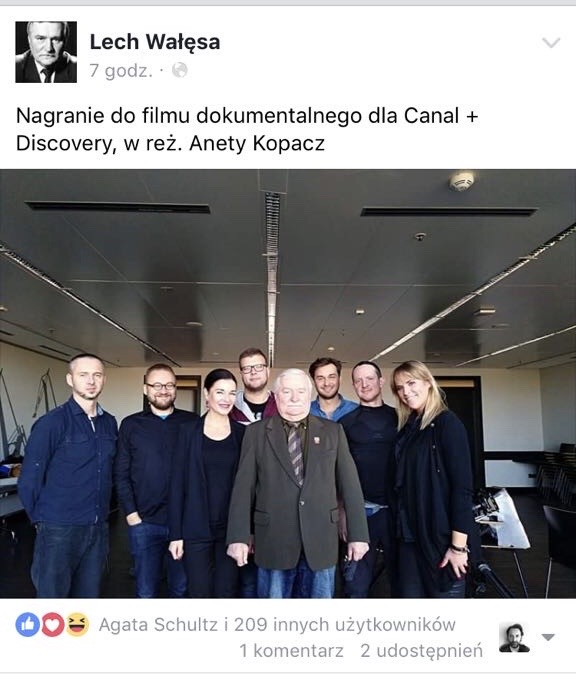Expand the post options chevron
The image size is (576, 674).
pyautogui.click(x=551, y=43)
